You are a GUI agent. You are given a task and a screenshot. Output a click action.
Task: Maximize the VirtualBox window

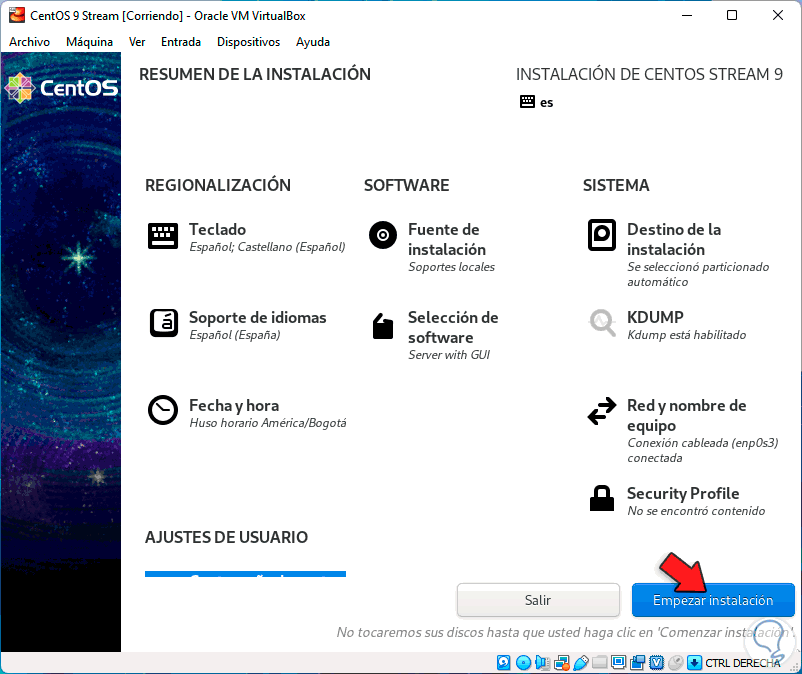coord(732,15)
